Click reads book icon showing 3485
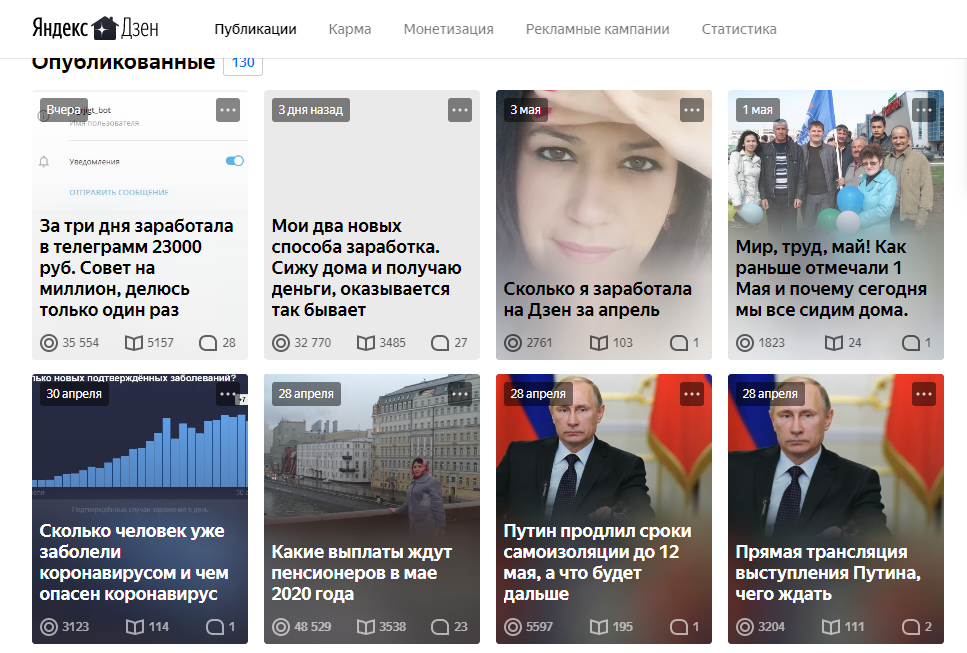The width and height of the screenshot is (967, 653). pyautogui.click(x=366, y=343)
